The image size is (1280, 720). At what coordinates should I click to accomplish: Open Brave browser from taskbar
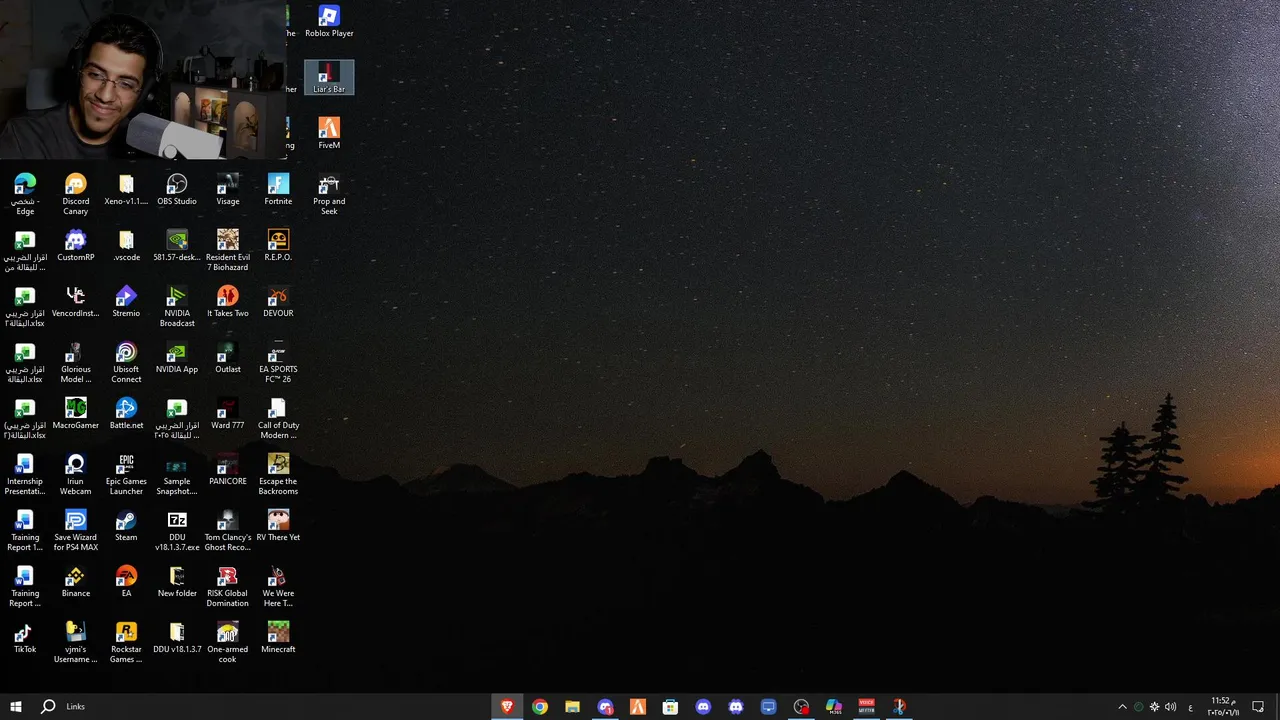tap(507, 706)
